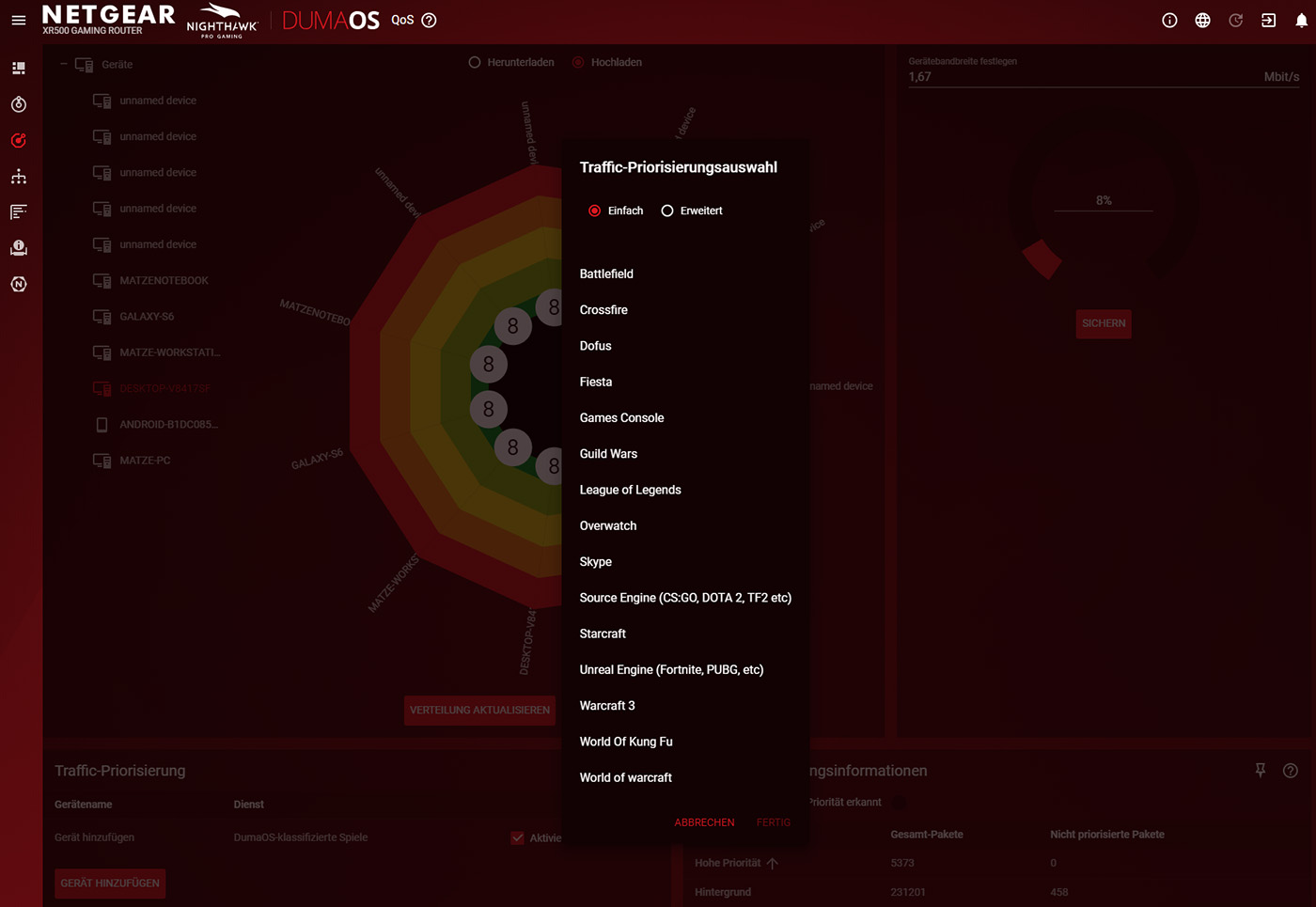Click the GERÄT HINZUFÜGEN button
The image size is (1316, 907).
click(110, 884)
